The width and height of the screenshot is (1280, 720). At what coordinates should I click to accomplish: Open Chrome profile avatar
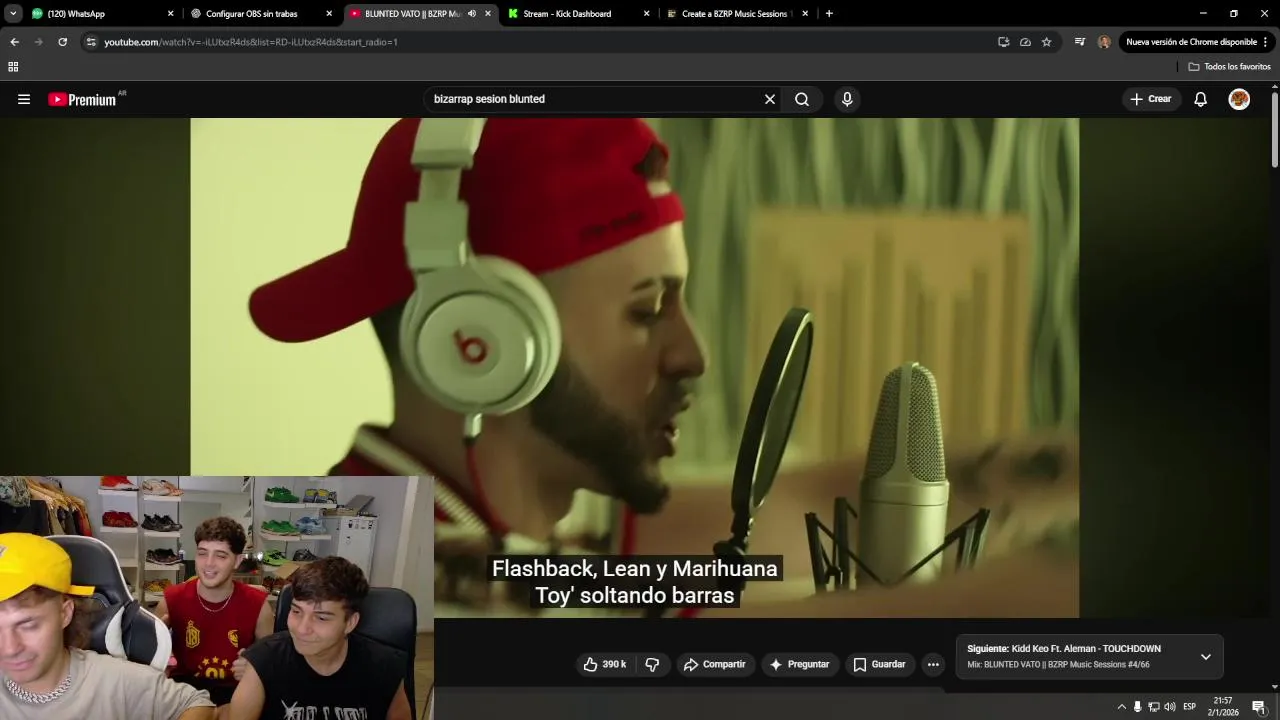coord(1104,42)
